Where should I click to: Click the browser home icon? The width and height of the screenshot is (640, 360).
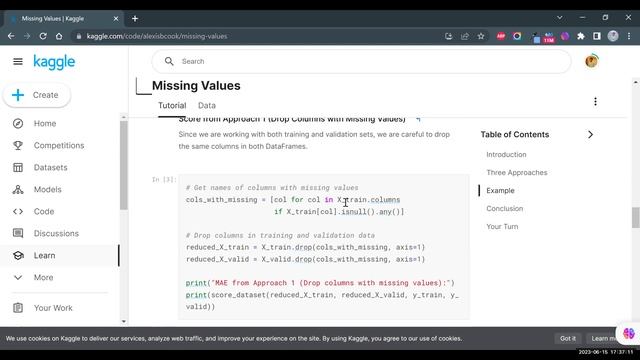click(x=59, y=36)
